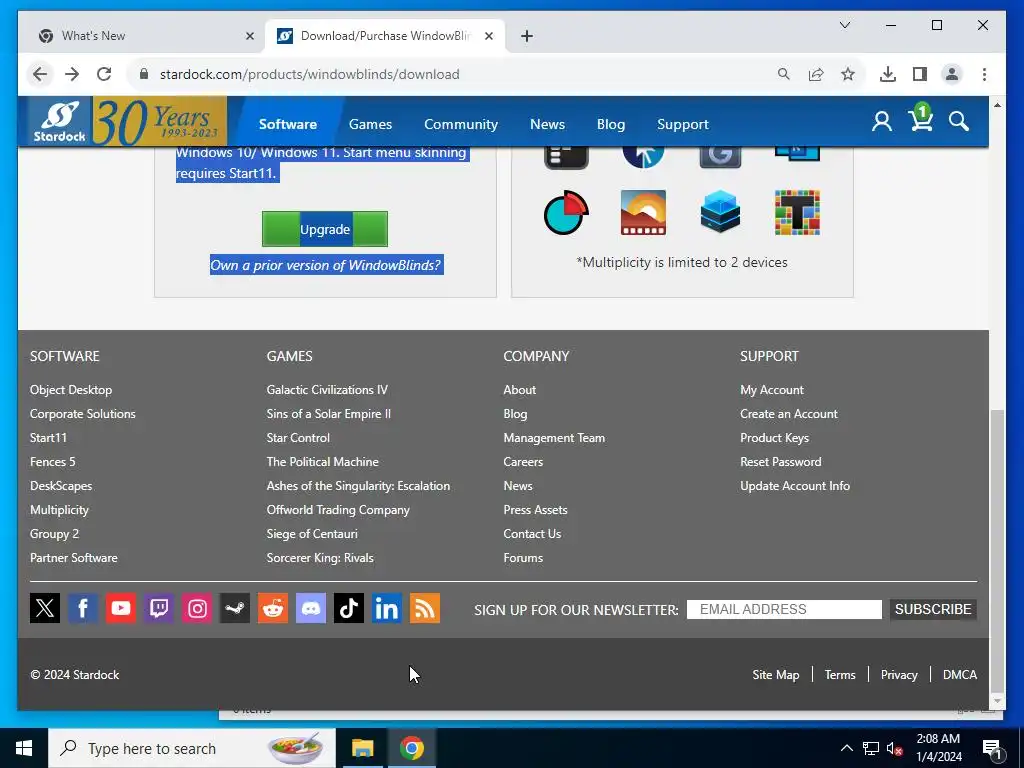The image size is (1024, 768).
Task: Click the SUBSCRIBE newsletter button
Action: click(x=933, y=609)
